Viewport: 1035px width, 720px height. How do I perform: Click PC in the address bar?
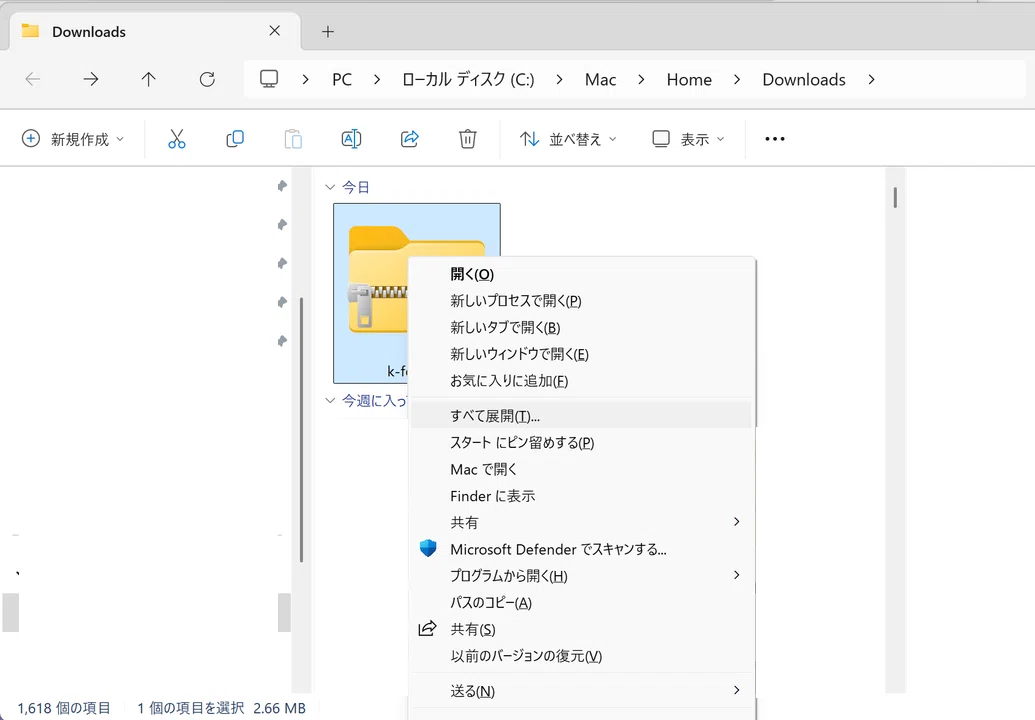(342, 79)
